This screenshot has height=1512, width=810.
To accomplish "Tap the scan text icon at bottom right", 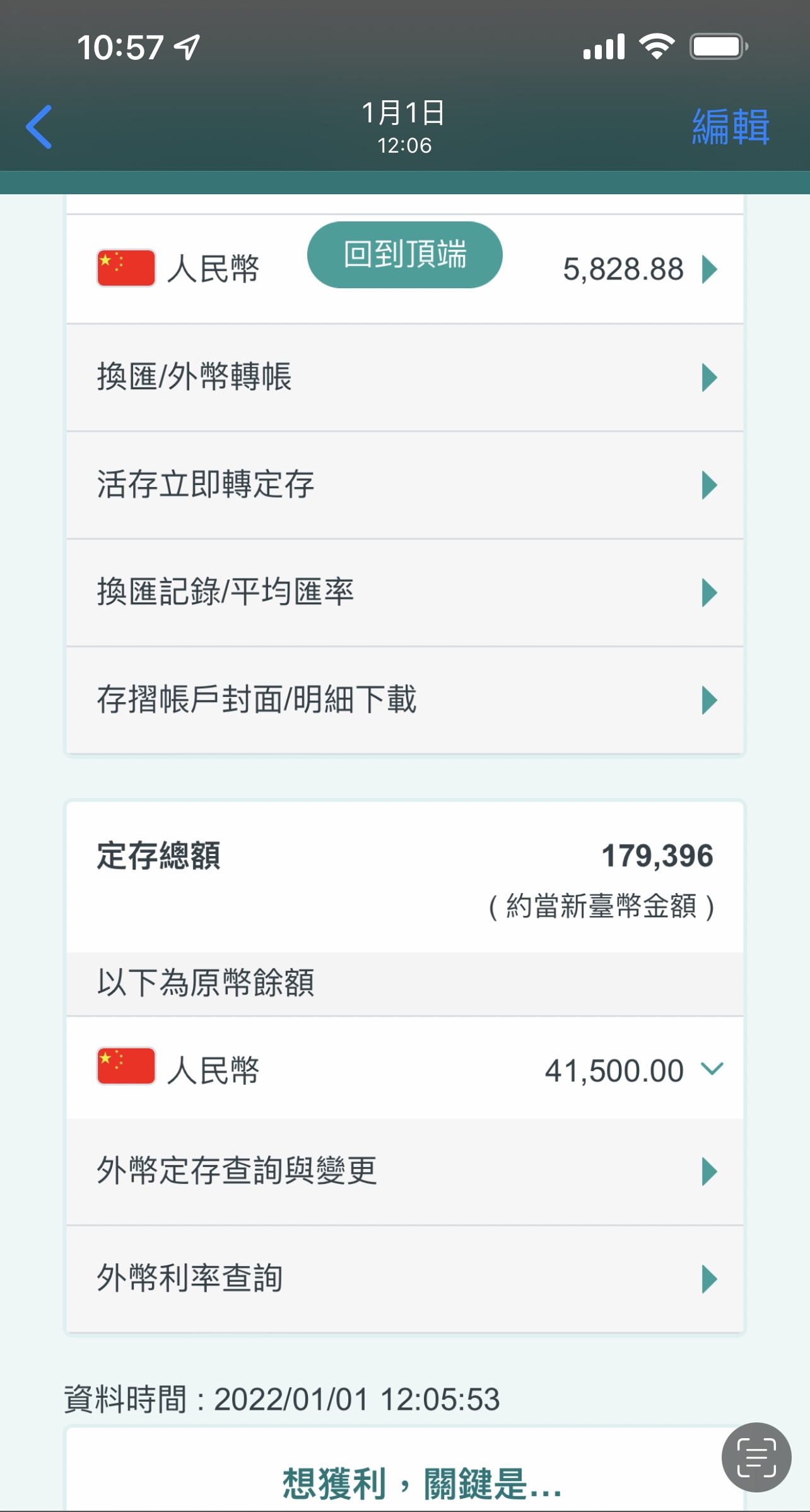I will point(756,1457).
